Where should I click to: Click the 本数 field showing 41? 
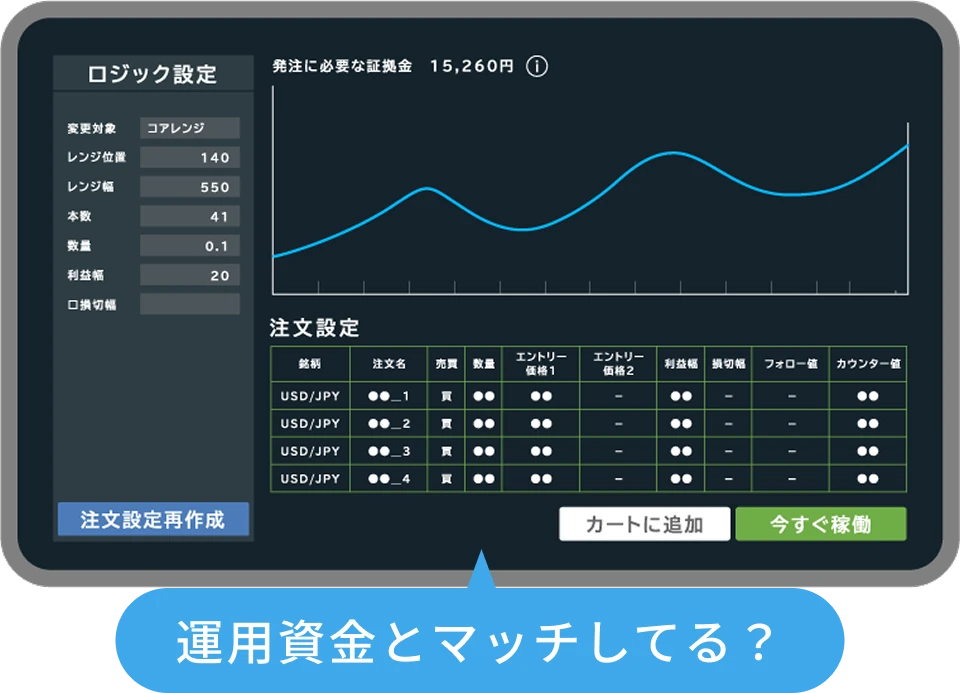coord(190,216)
